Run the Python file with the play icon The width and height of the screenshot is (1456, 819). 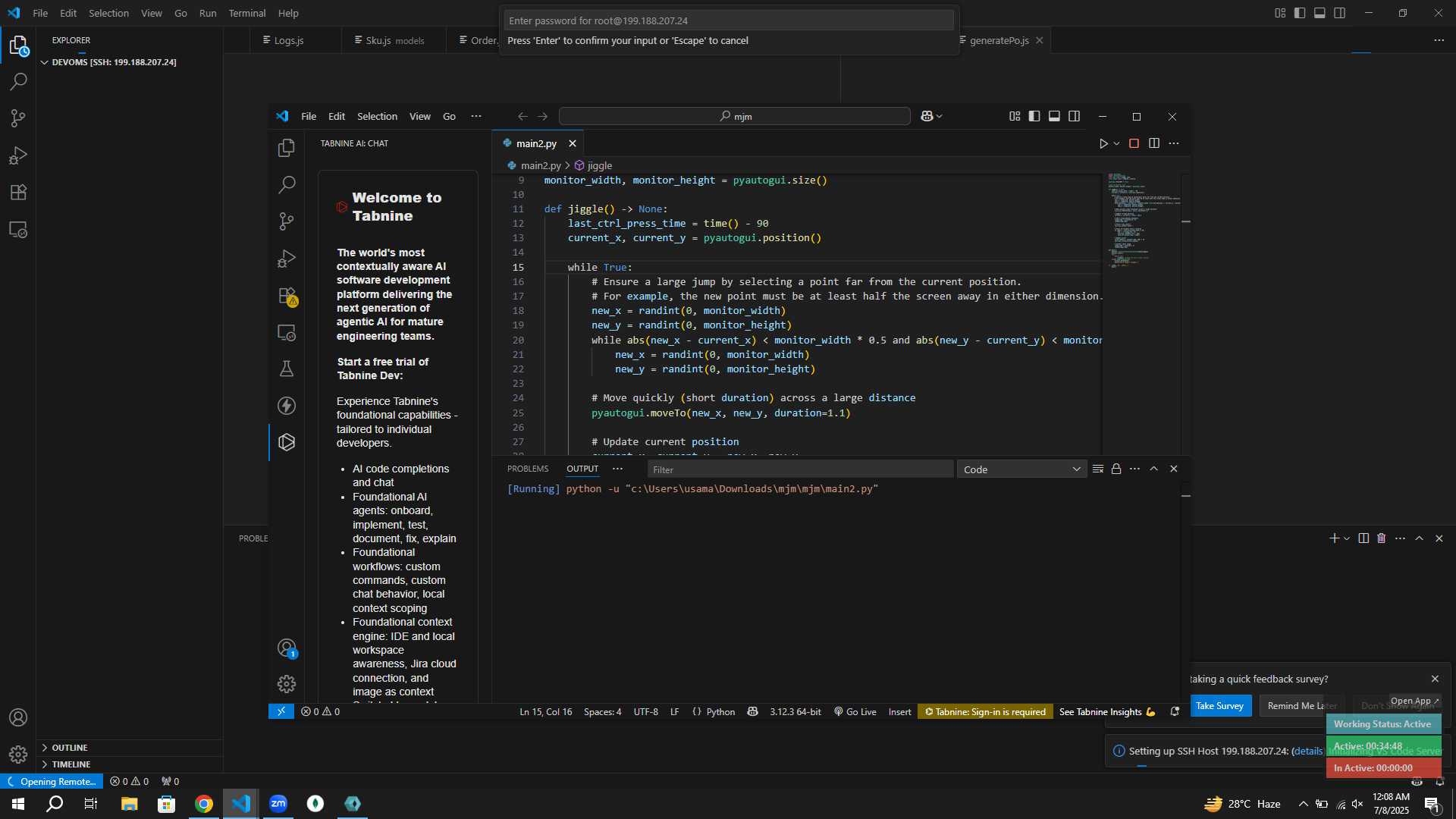[x=1103, y=143]
